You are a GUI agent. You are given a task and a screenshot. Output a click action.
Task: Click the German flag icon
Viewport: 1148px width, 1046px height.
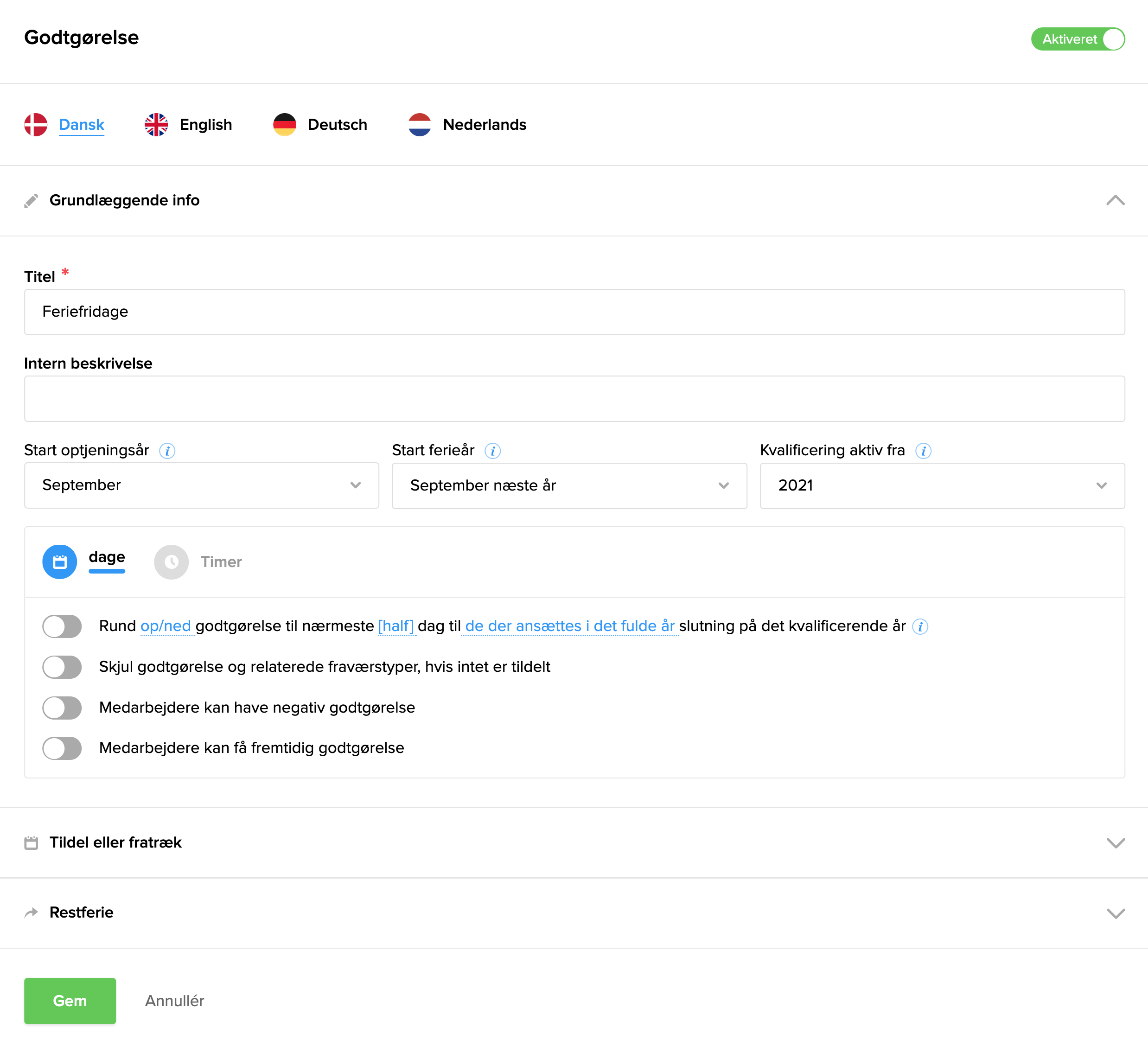coord(284,125)
